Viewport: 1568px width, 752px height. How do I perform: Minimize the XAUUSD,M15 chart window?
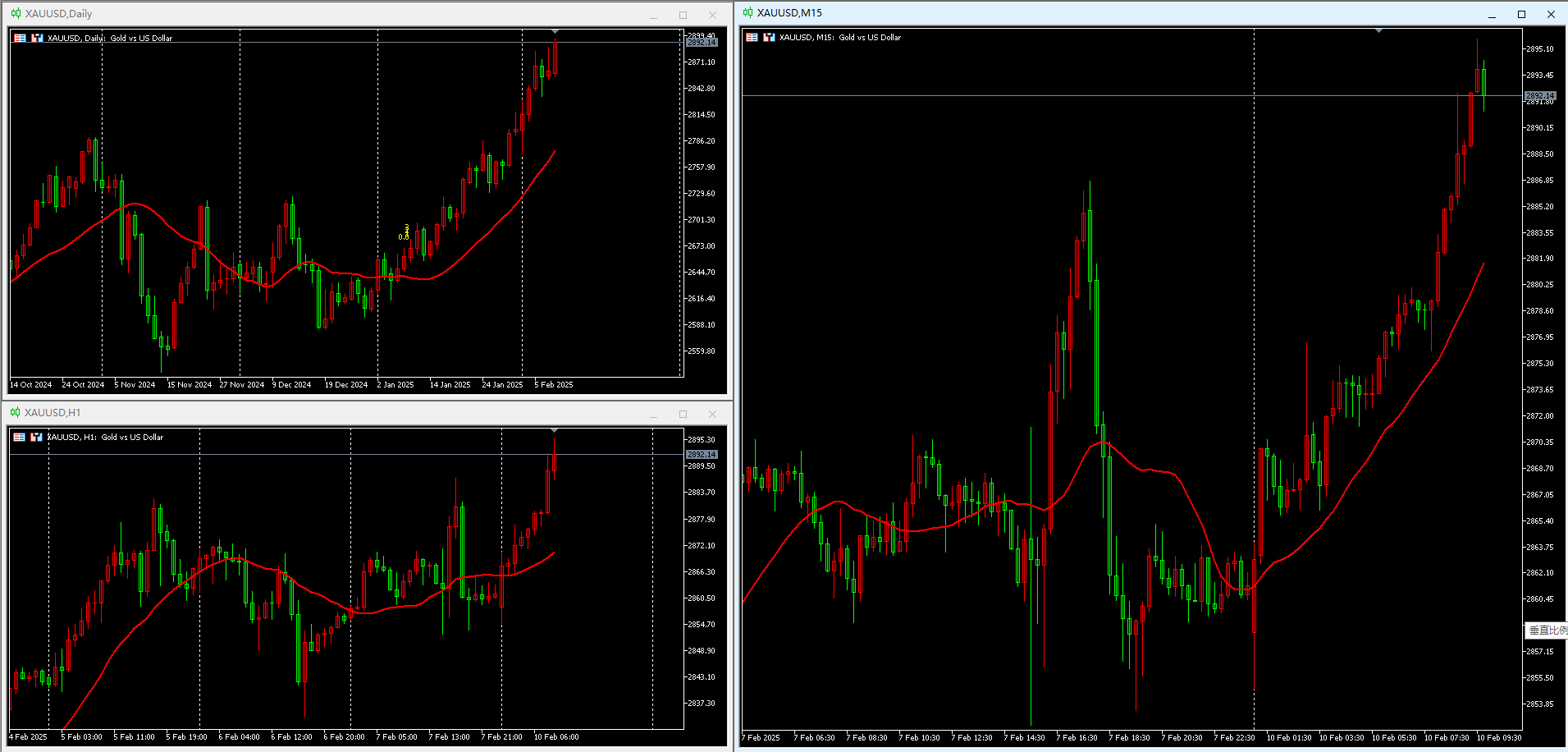pyautogui.click(x=1492, y=14)
